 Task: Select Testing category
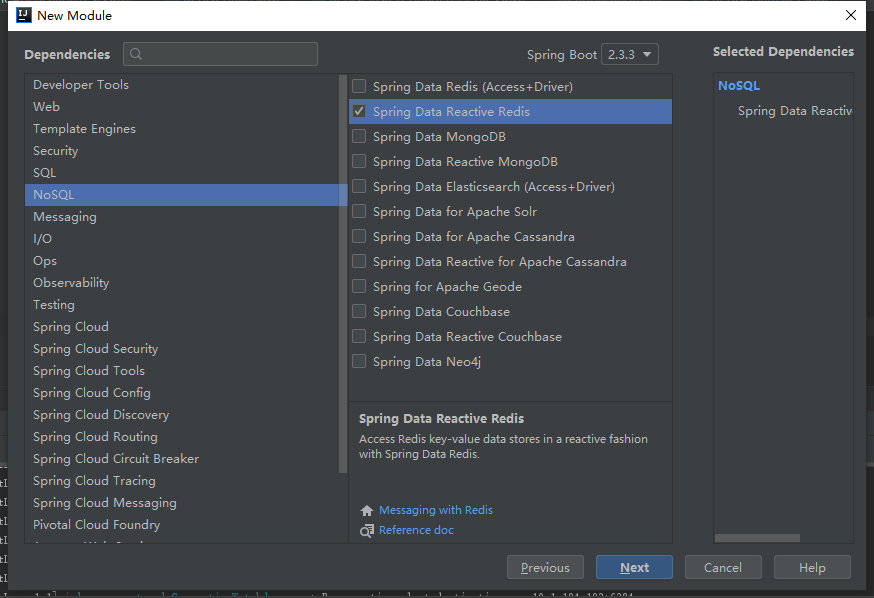[182, 305]
